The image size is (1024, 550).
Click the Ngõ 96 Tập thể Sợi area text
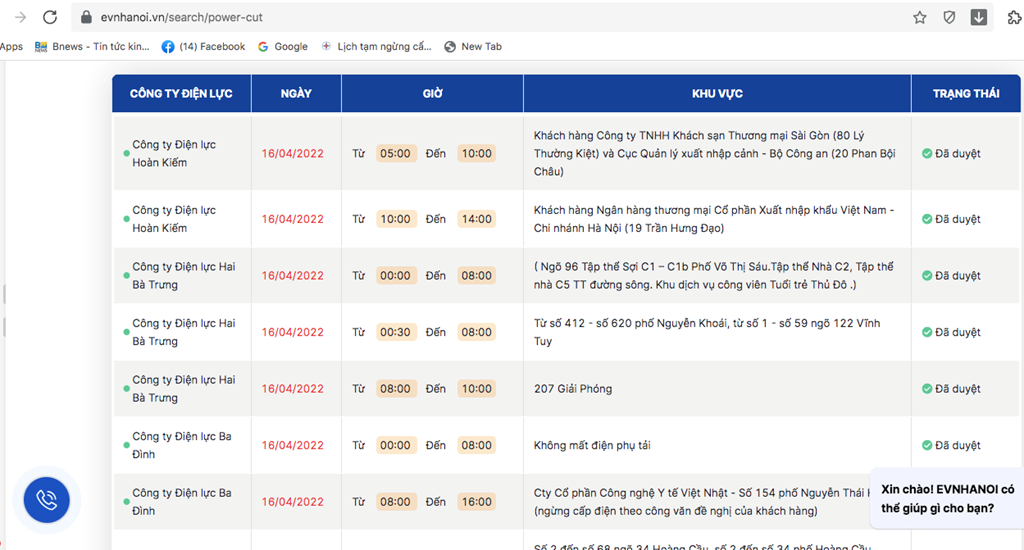tap(714, 276)
